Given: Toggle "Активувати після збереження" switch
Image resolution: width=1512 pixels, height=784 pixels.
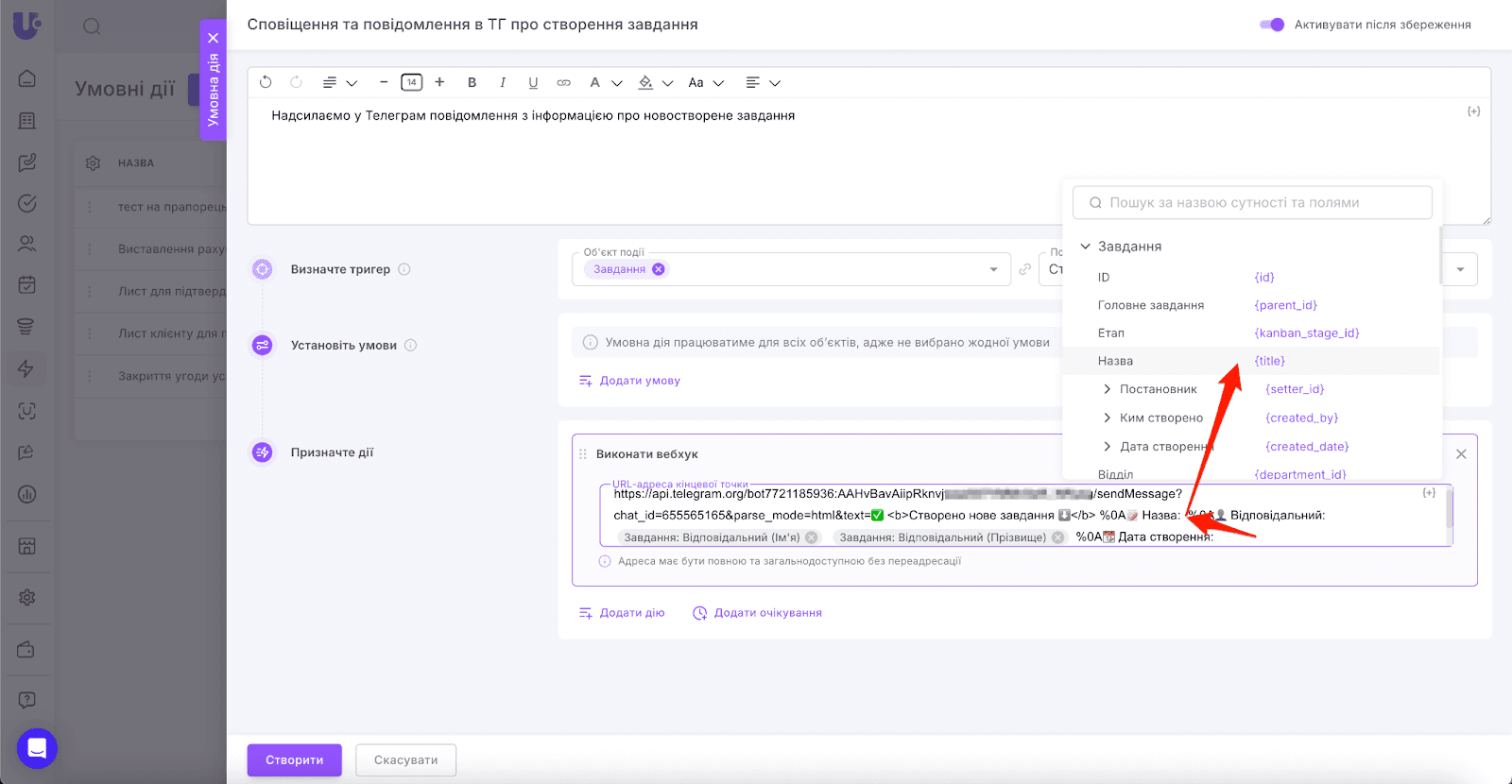Looking at the screenshot, I should pyautogui.click(x=1272, y=25).
